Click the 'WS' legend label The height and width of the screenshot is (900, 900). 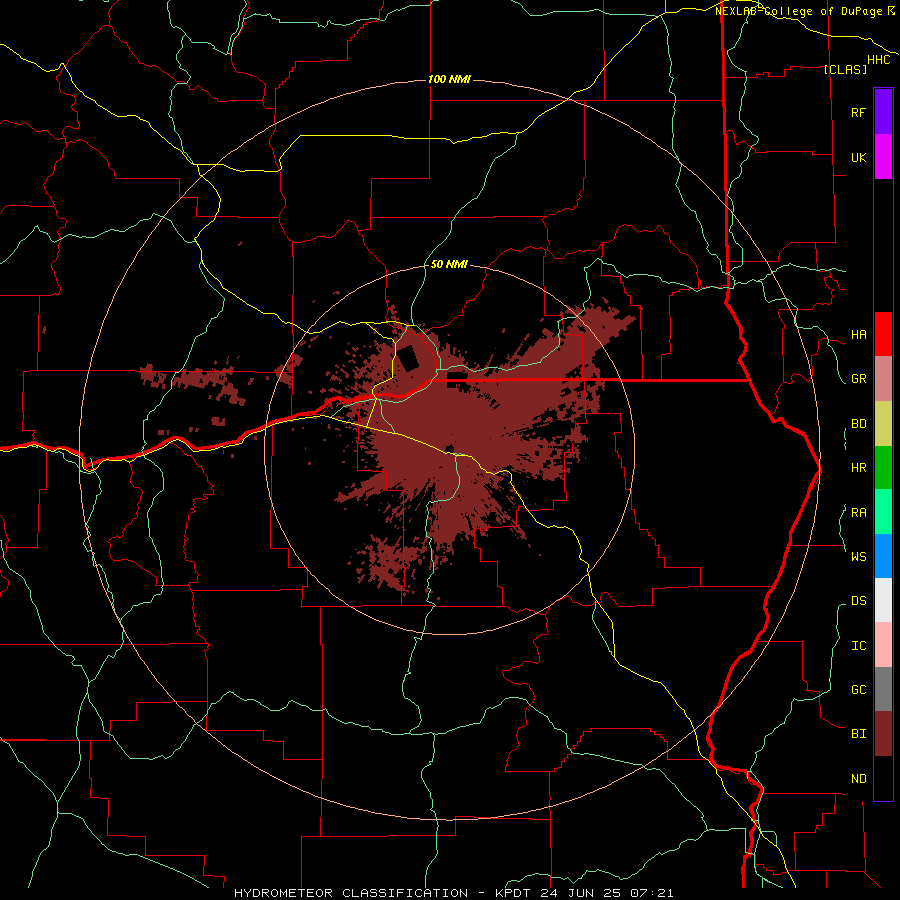point(859,557)
